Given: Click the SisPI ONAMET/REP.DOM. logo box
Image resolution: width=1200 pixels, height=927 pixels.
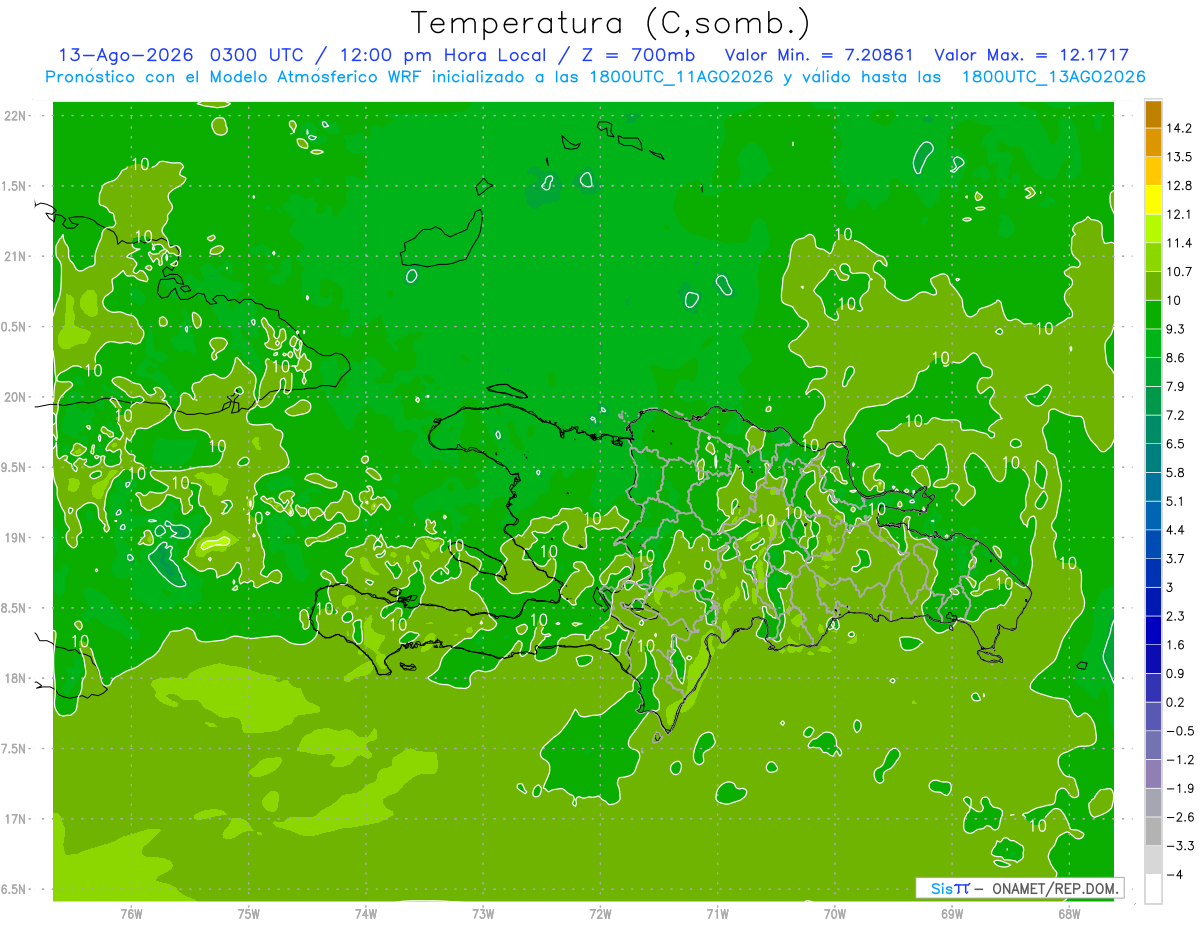Looking at the screenshot, I should pos(1019,888).
